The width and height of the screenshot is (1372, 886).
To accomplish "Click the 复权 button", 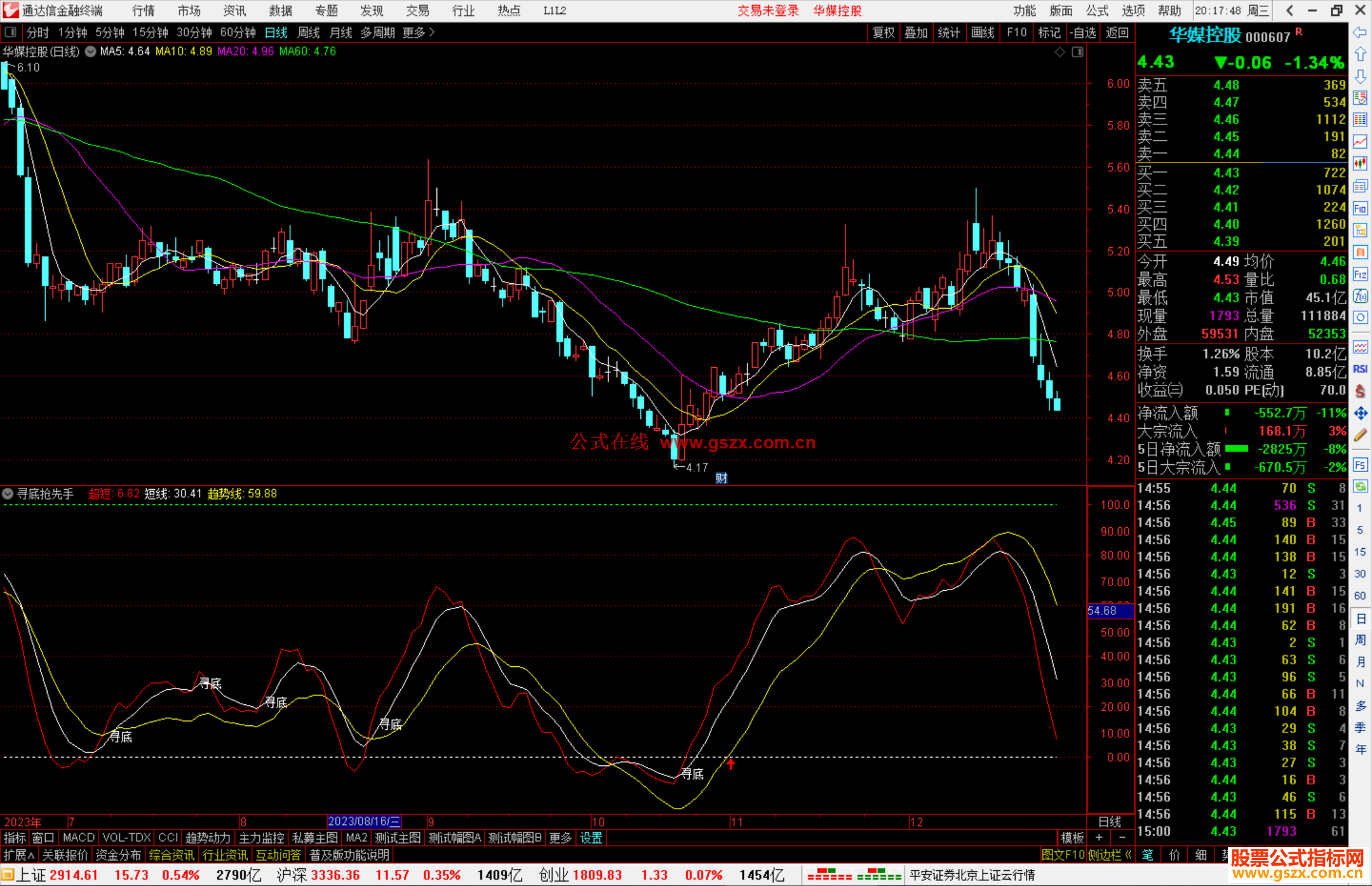I will (x=884, y=32).
